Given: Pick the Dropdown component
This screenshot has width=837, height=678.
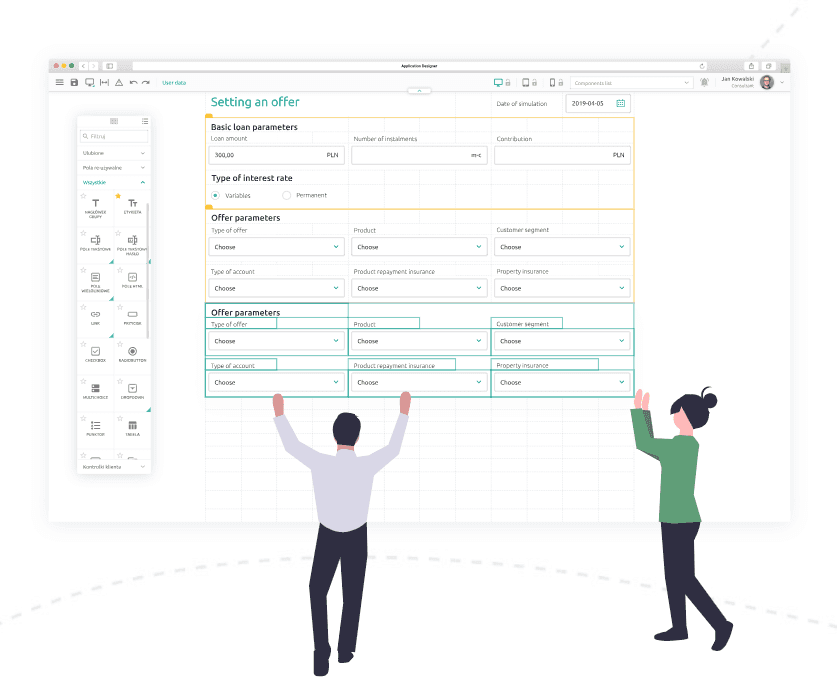Looking at the screenshot, I should click(132, 391).
